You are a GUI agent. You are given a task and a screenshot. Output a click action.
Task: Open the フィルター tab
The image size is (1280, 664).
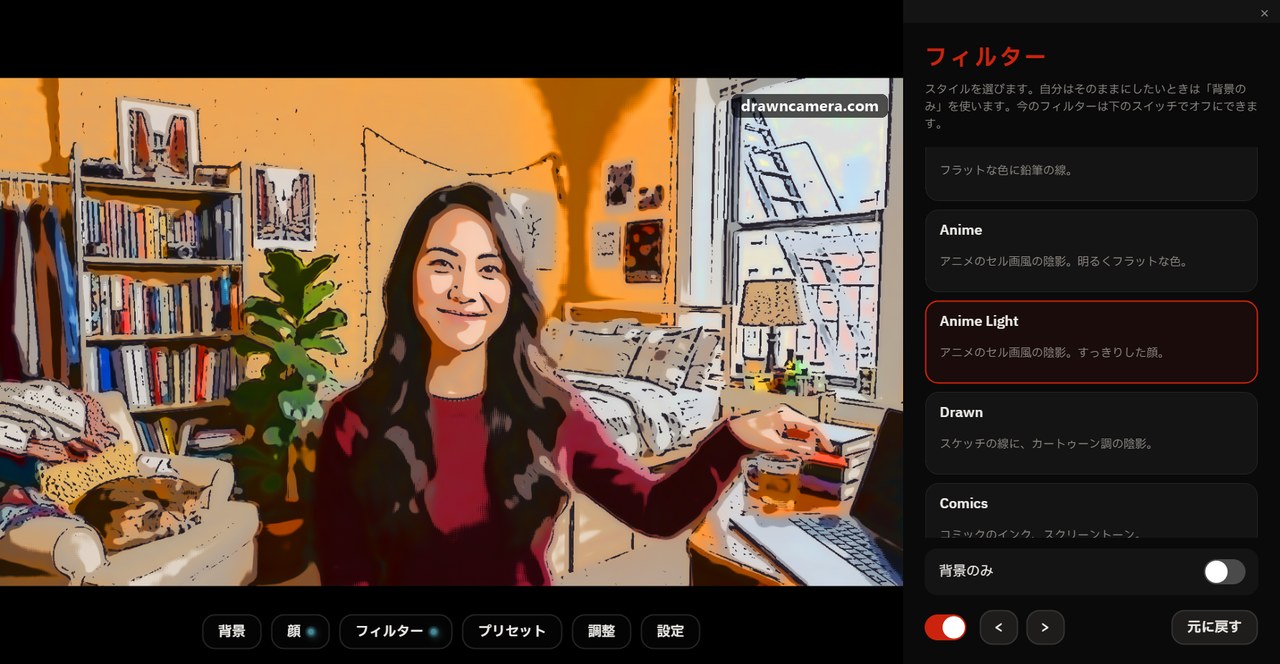click(x=396, y=631)
